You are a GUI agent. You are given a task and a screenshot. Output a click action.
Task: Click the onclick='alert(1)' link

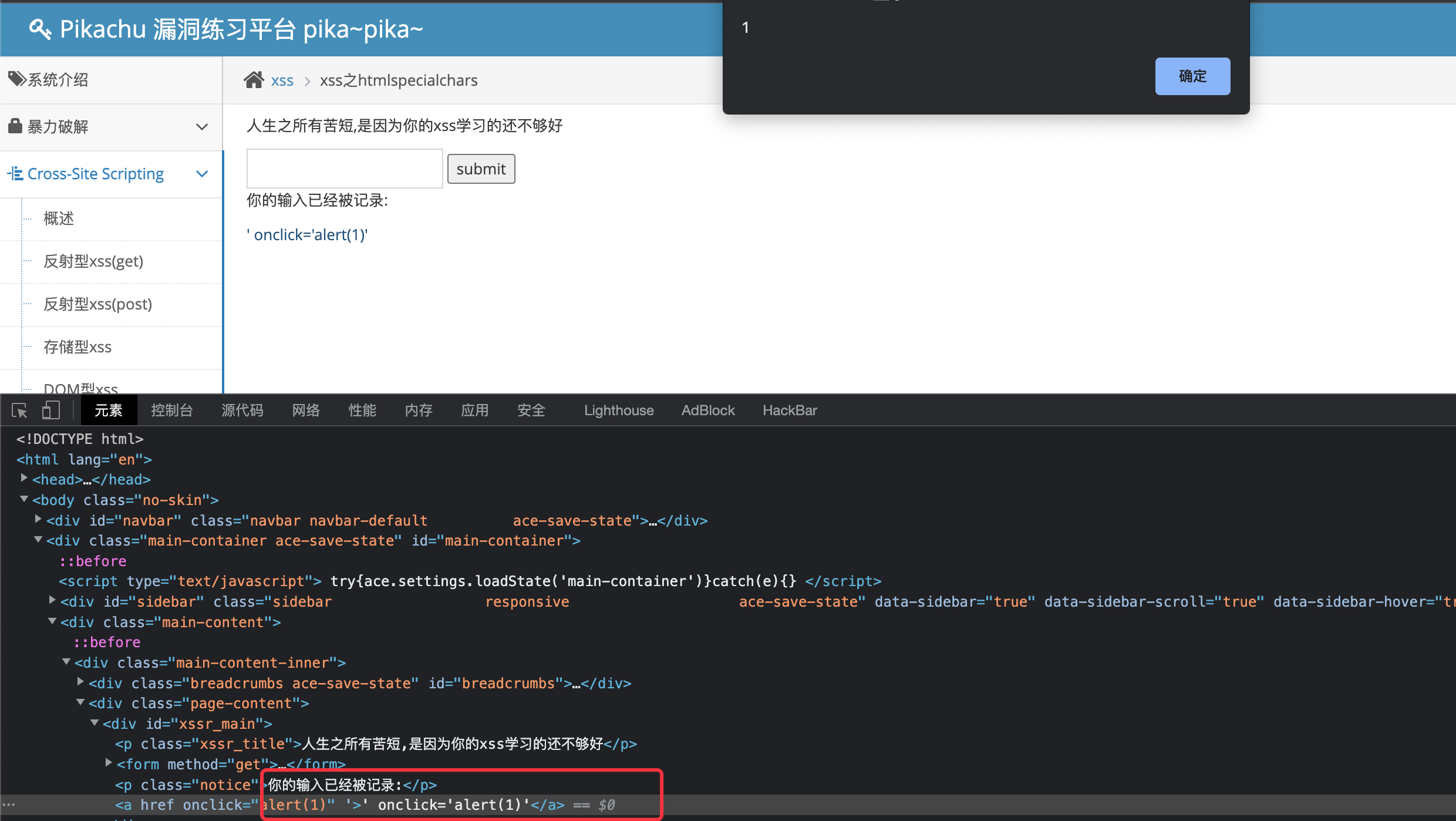pos(308,235)
